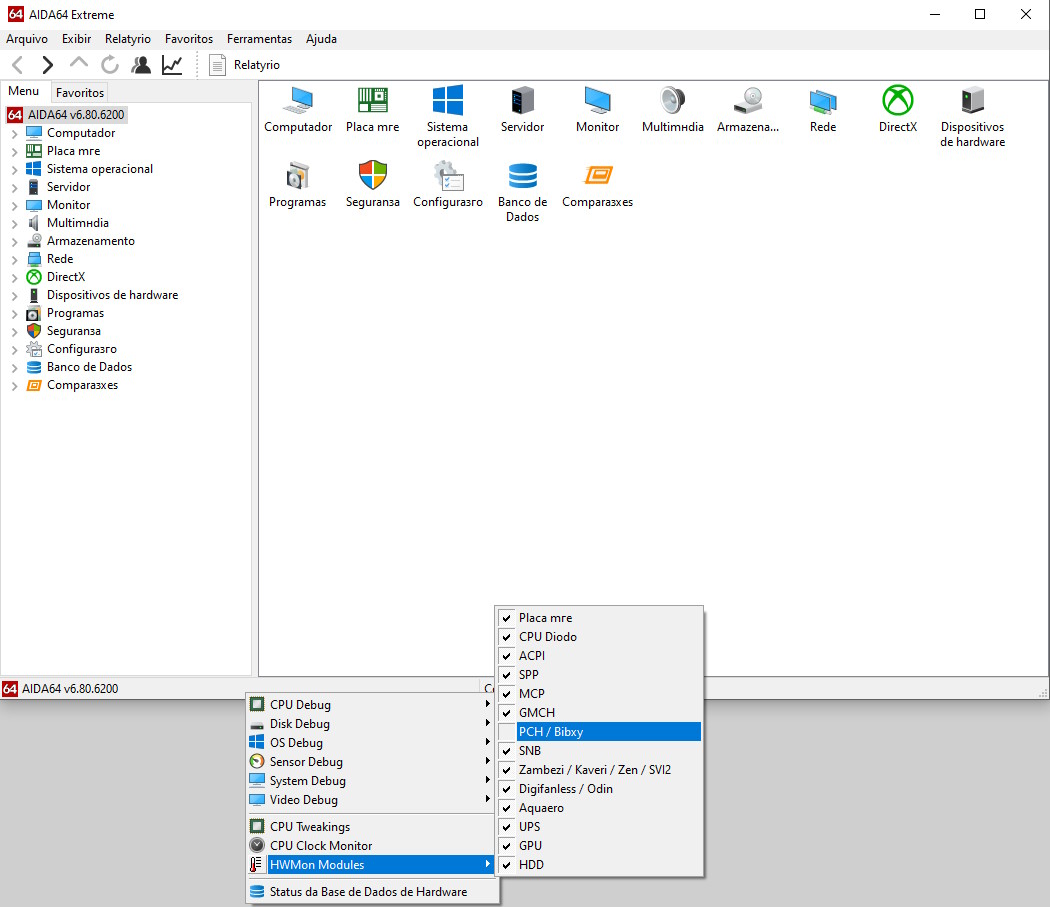Expand the Computador tree node

click(x=14, y=133)
